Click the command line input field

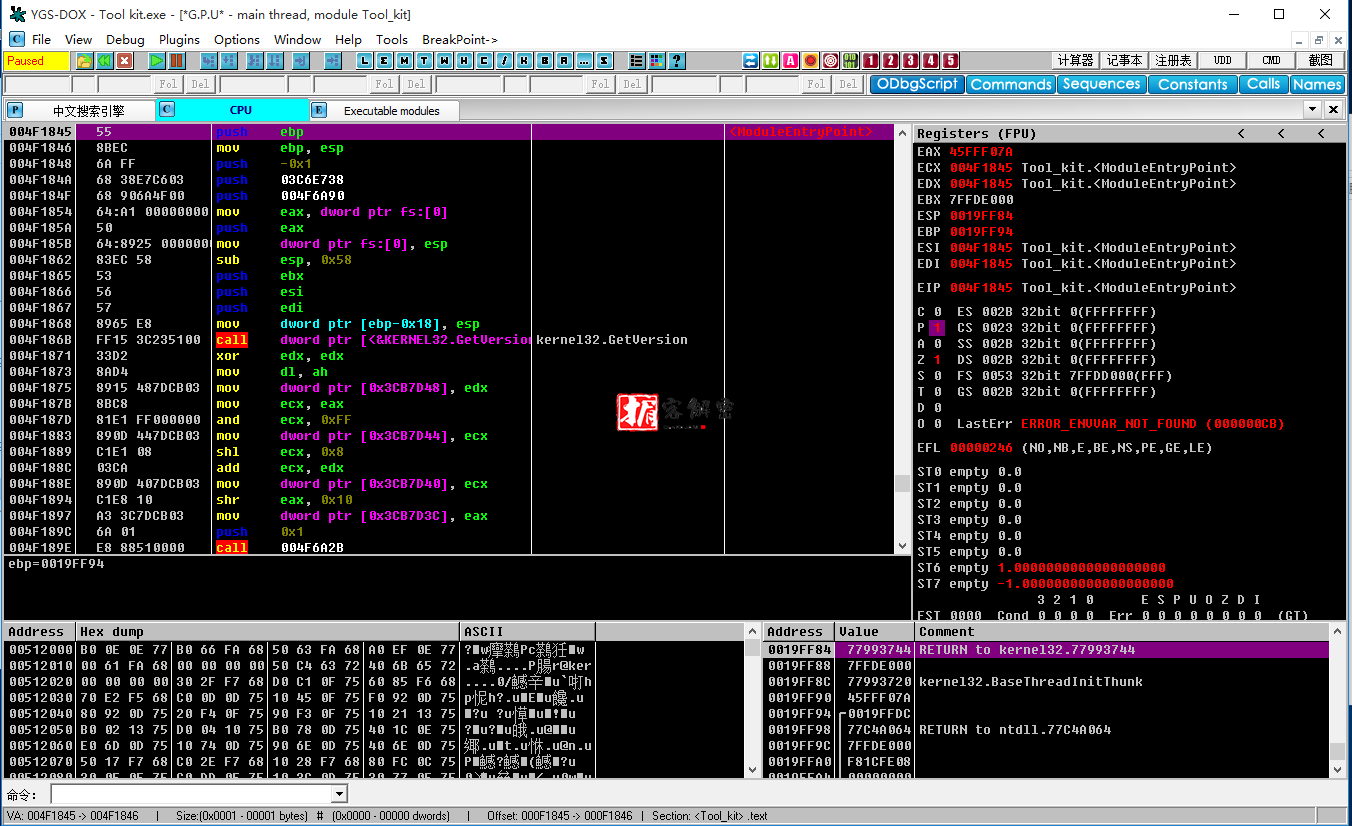click(191, 794)
